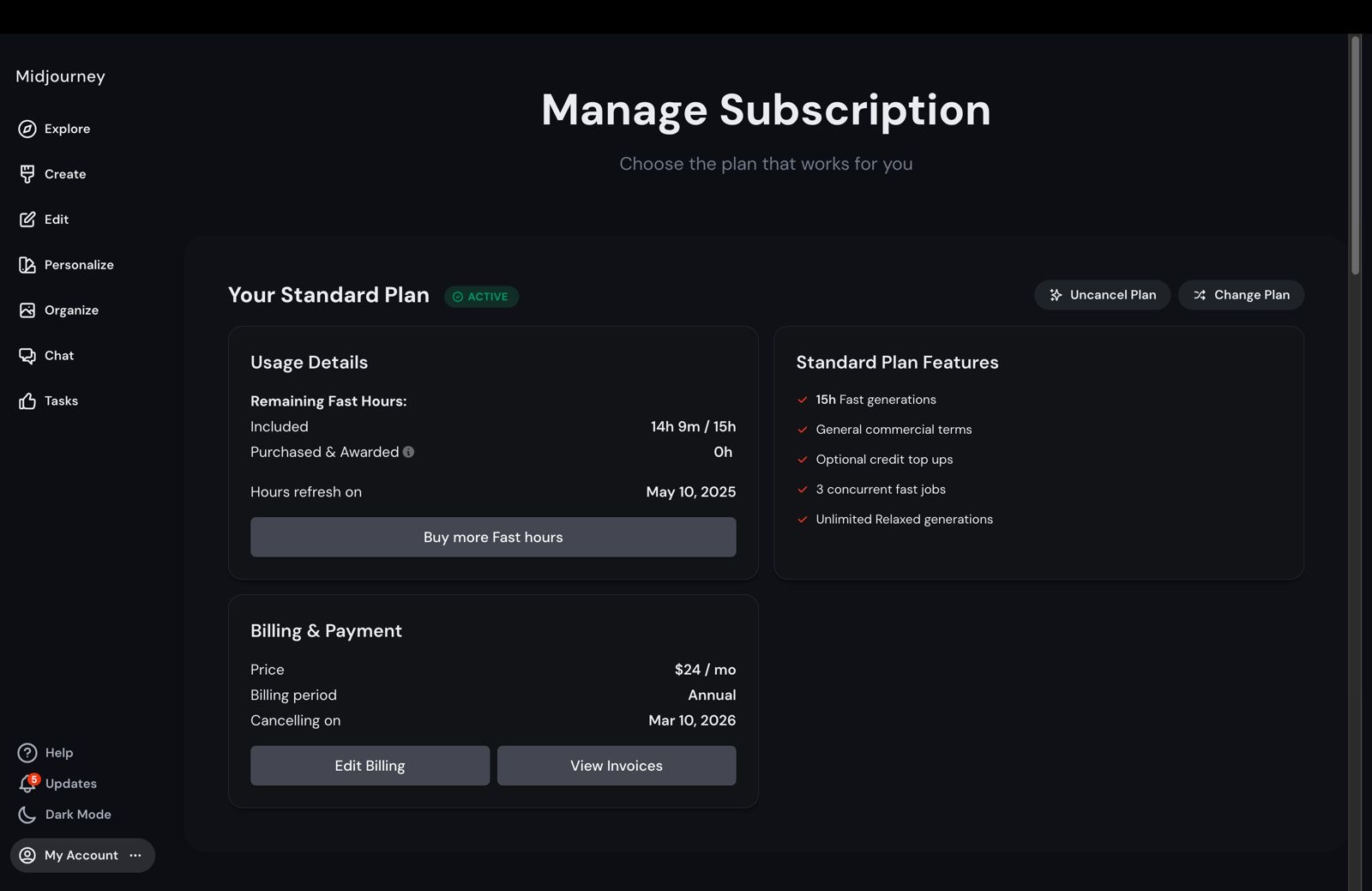This screenshot has width=1372, height=891.
Task: Click the 'Your Standard Plan' heading
Action: point(328,295)
